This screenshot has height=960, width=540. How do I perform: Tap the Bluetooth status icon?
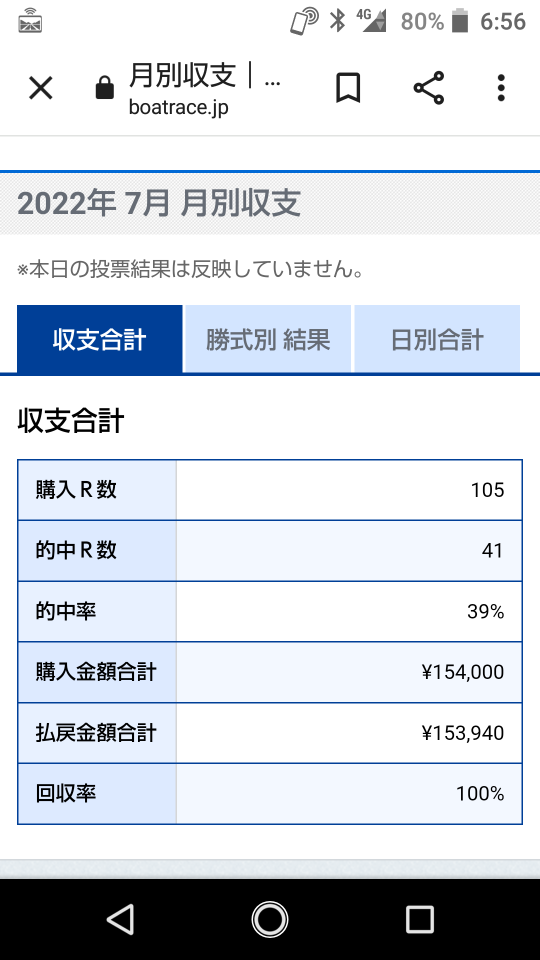337,21
